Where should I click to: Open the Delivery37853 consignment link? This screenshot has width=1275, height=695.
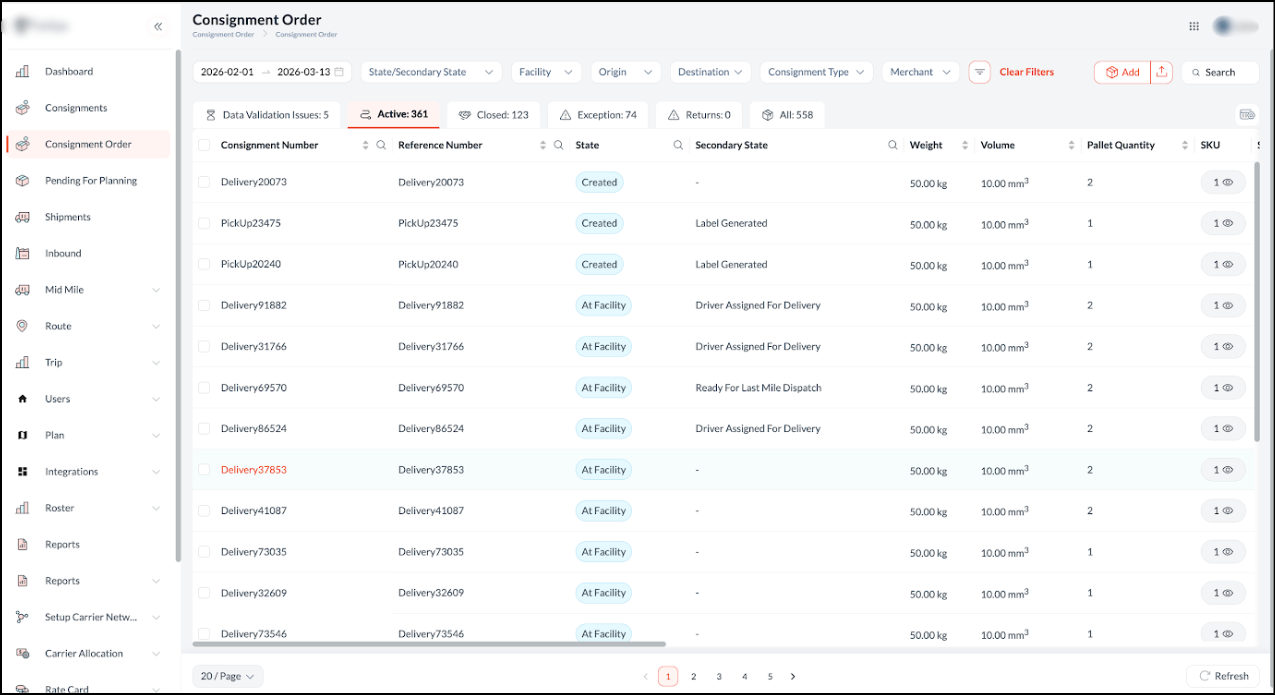tap(254, 470)
